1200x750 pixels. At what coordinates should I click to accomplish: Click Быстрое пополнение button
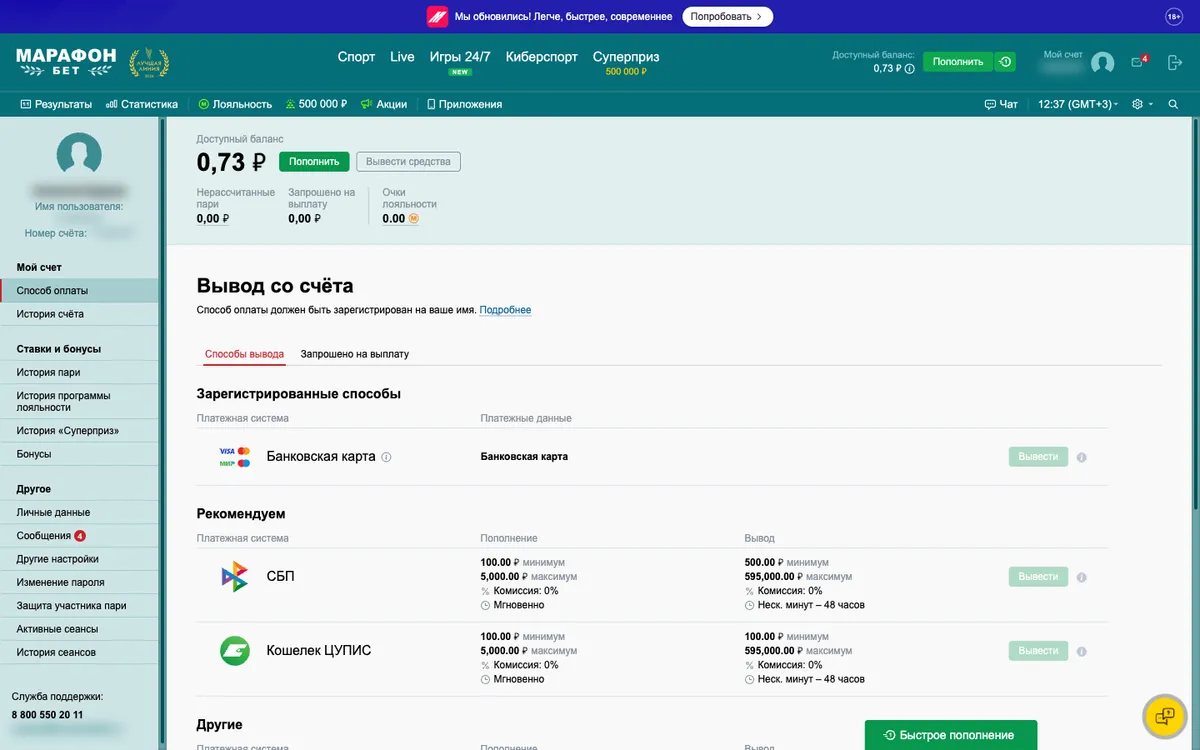point(951,735)
